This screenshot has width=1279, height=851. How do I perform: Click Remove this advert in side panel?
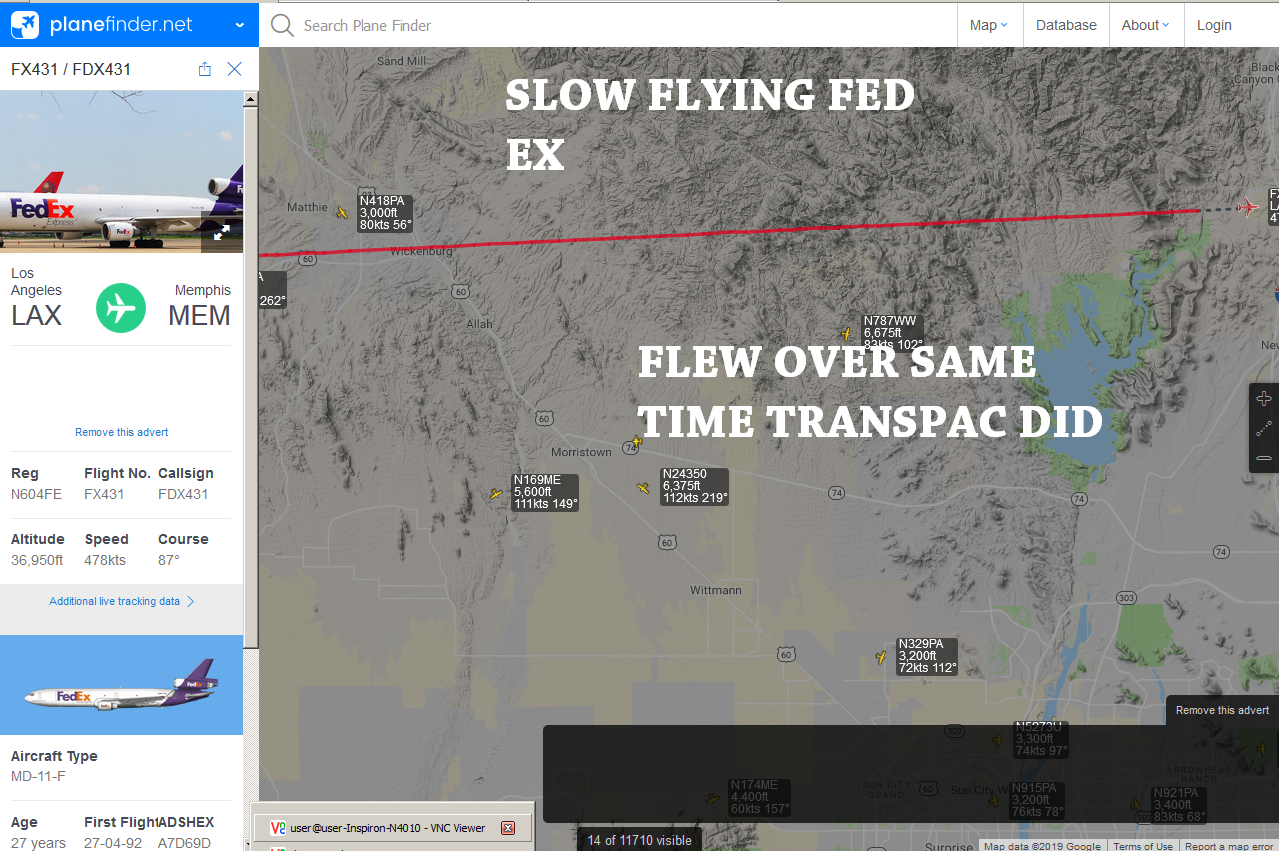click(121, 432)
